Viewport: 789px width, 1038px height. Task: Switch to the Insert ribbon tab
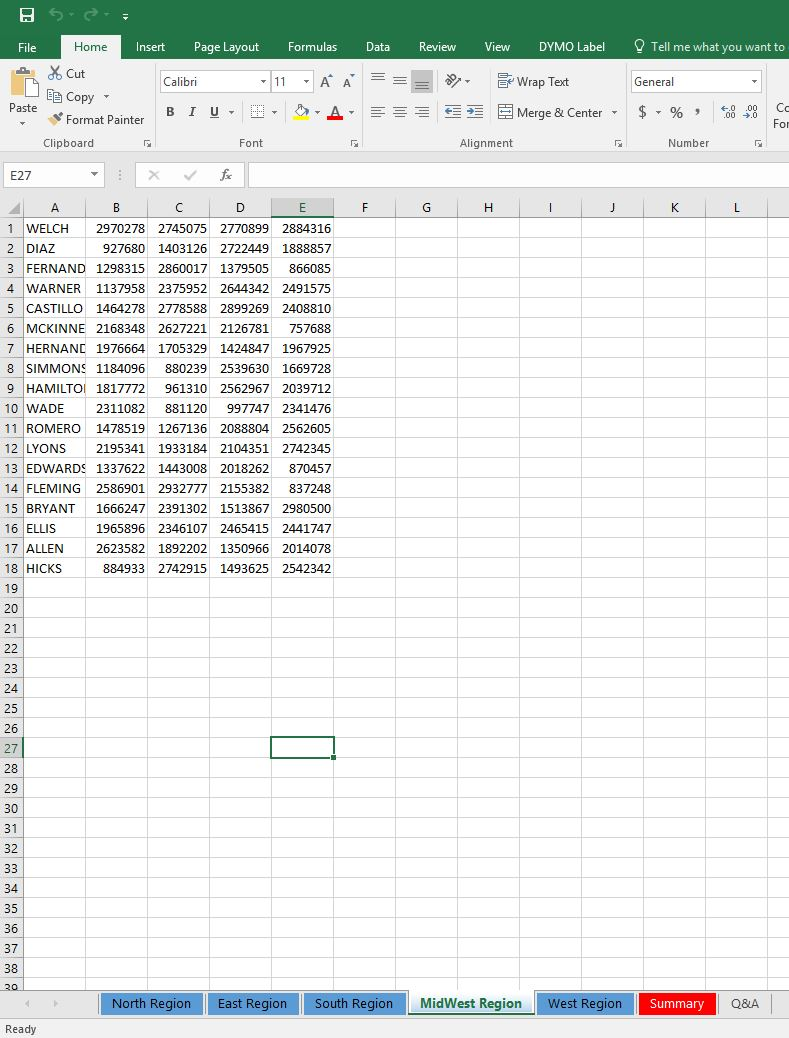click(x=150, y=47)
